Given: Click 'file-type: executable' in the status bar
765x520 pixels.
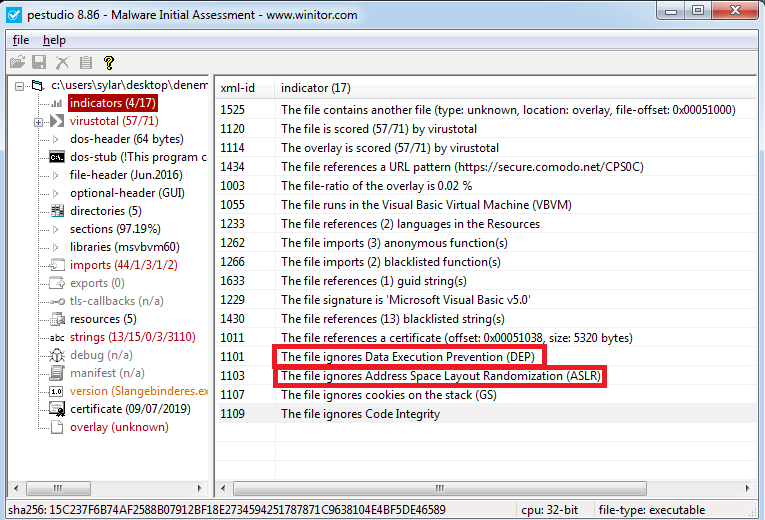Looking at the screenshot, I should 652,510.
